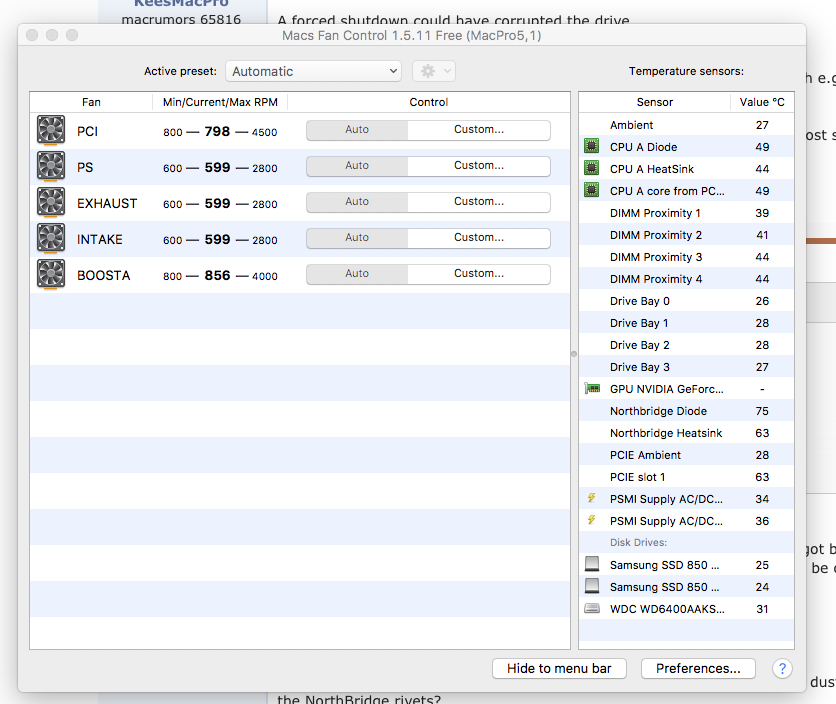The height and width of the screenshot is (704, 836).
Task: Select the Drive Bay 2 sensor row
Action: coord(686,345)
